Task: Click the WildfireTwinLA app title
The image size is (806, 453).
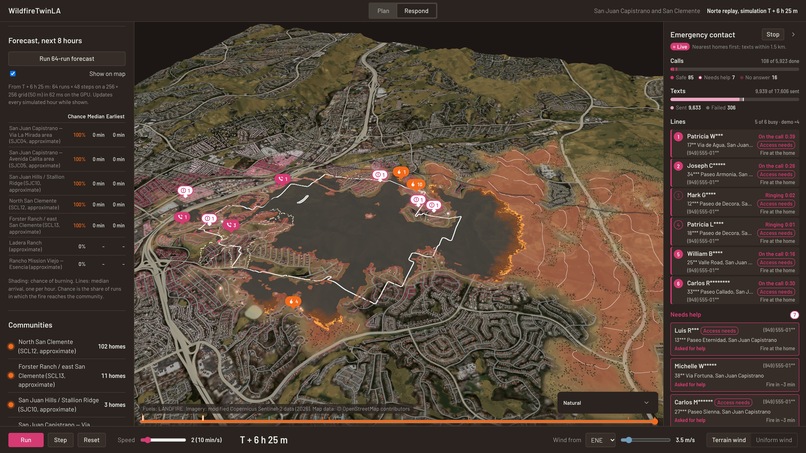Action: point(34,11)
